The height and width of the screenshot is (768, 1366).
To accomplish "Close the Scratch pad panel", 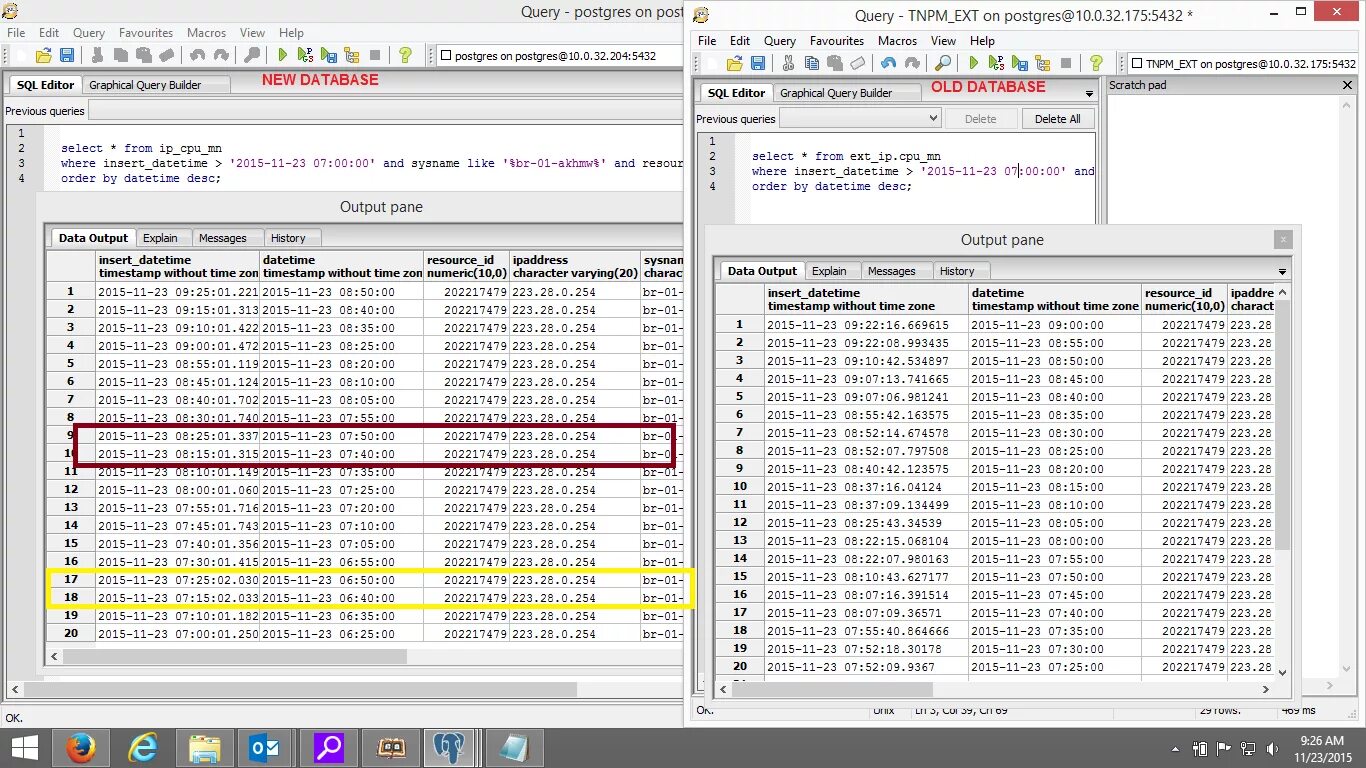I will (1347, 85).
